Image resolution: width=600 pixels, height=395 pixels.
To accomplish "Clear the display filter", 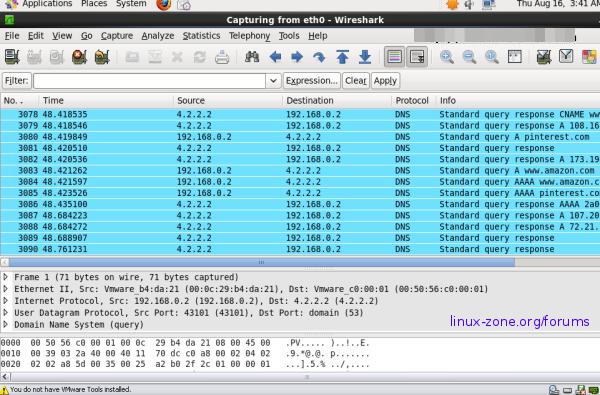I will click(356, 81).
